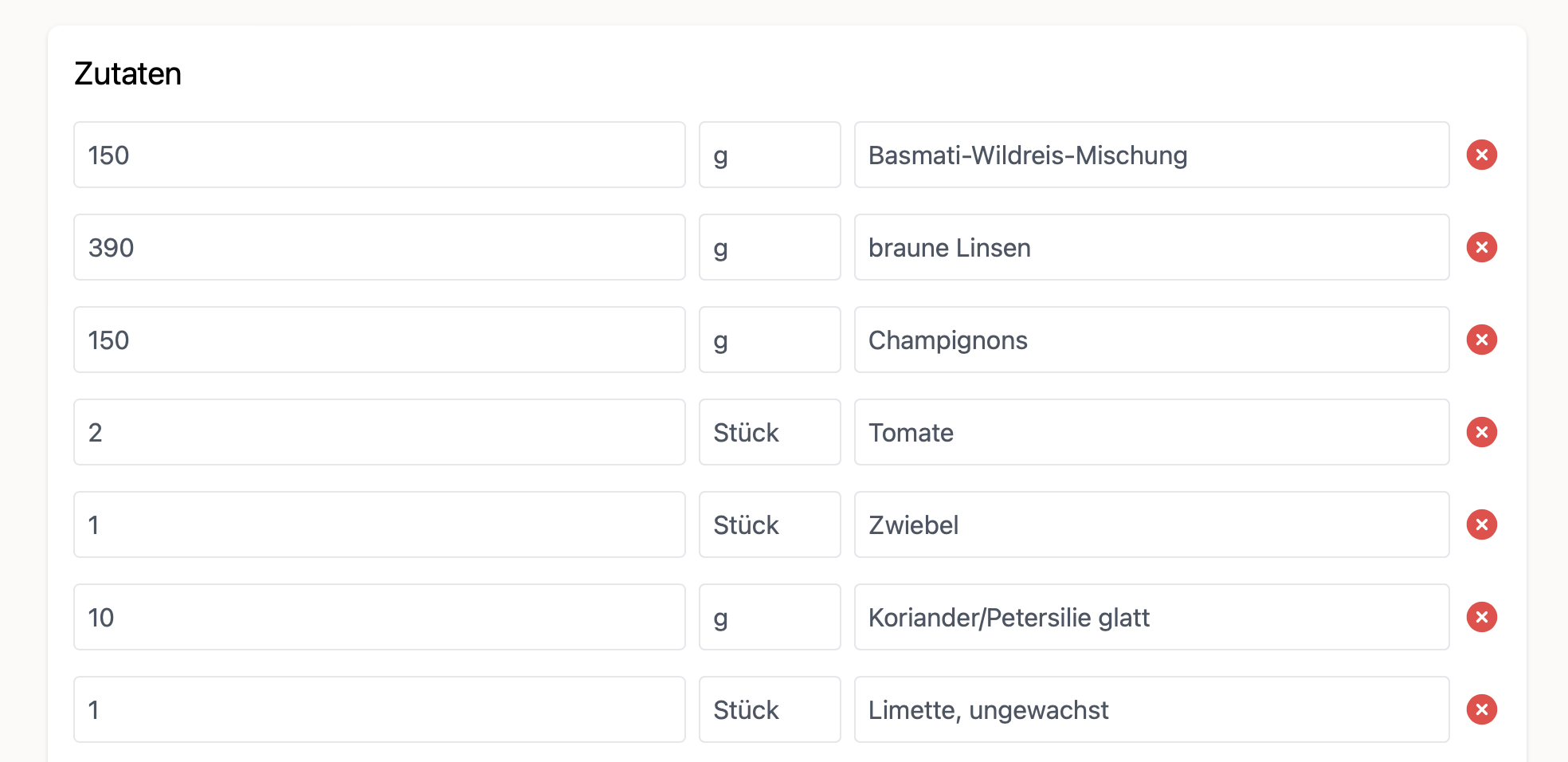Remove the Zwiebel entry
The image size is (1568, 762).
(1482, 524)
